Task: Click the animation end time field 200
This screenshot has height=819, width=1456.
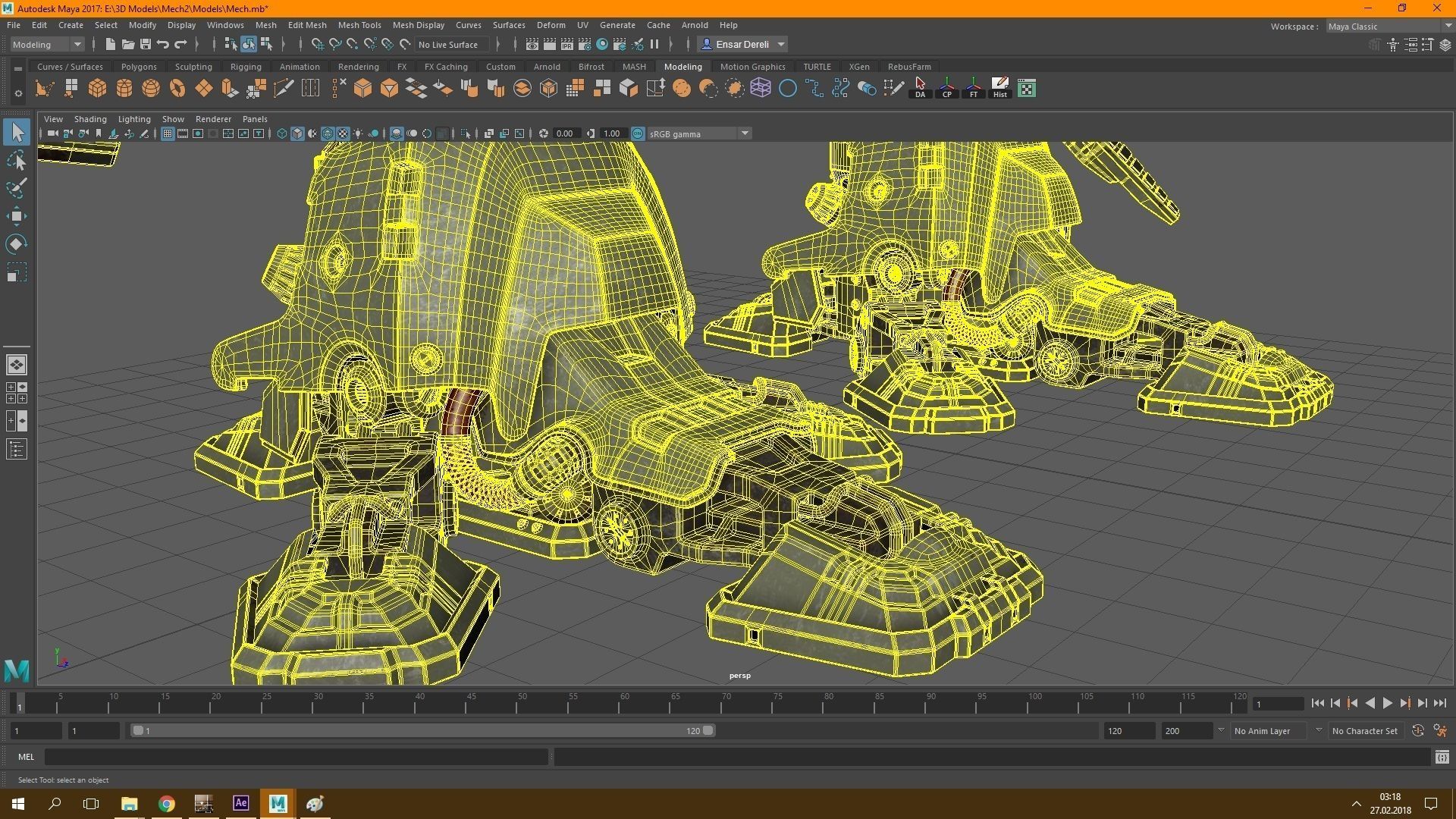Action: [x=1186, y=731]
